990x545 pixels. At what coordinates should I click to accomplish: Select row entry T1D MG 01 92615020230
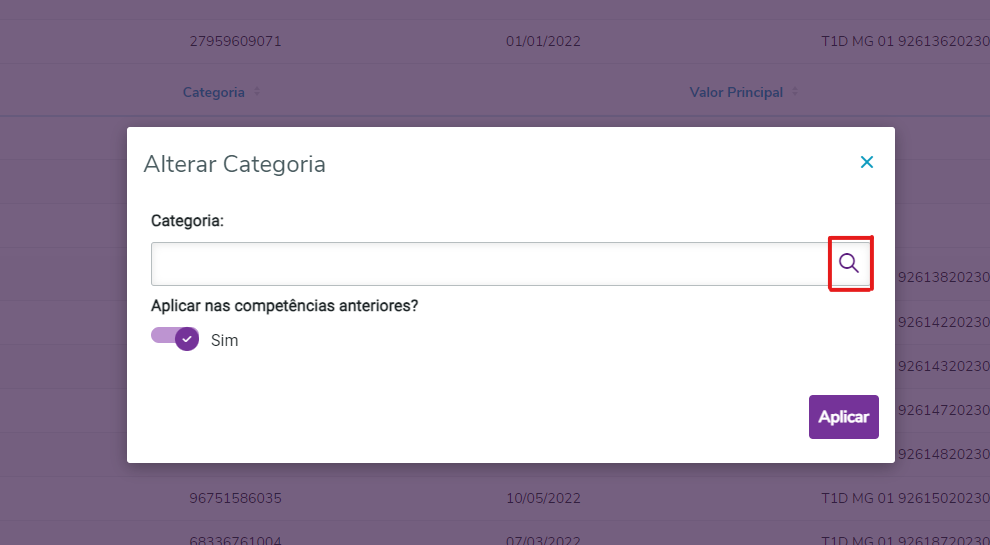click(905, 497)
